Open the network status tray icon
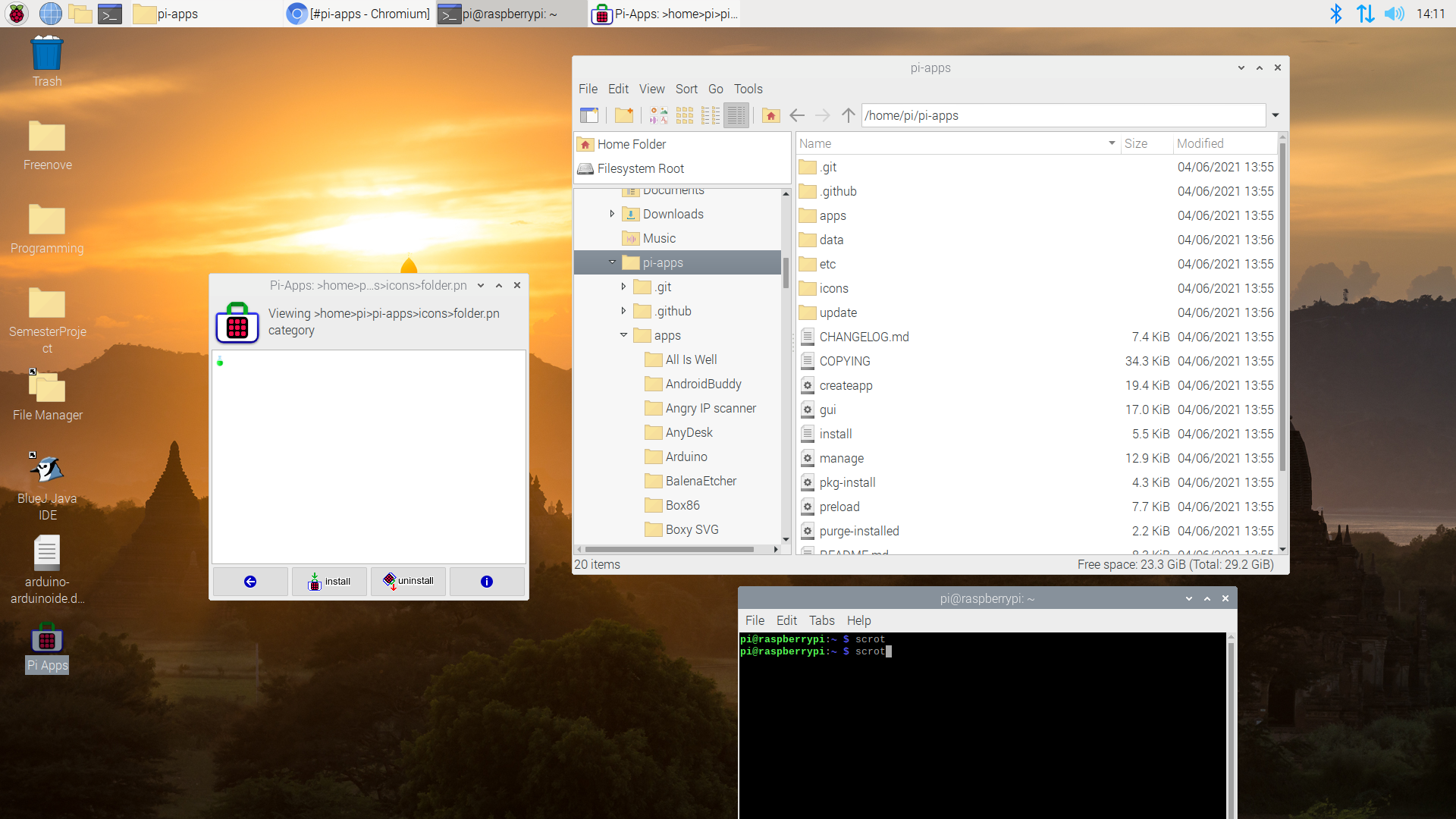Viewport: 1456px width, 819px height. (1365, 14)
